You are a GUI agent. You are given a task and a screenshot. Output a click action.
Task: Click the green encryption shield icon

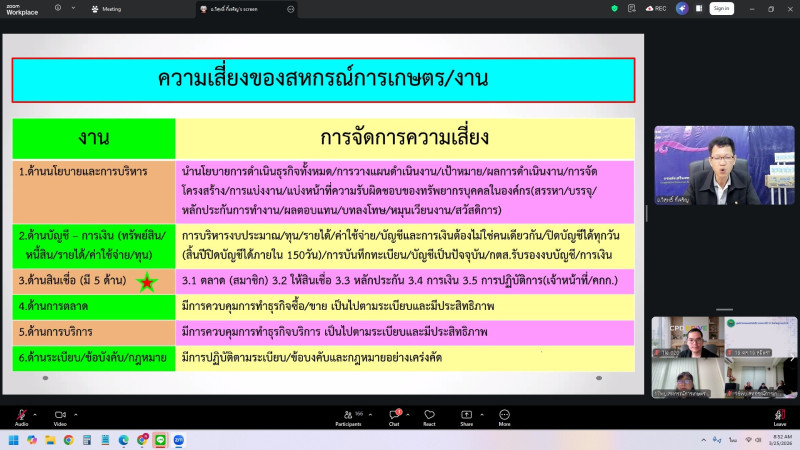(x=614, y=8)
